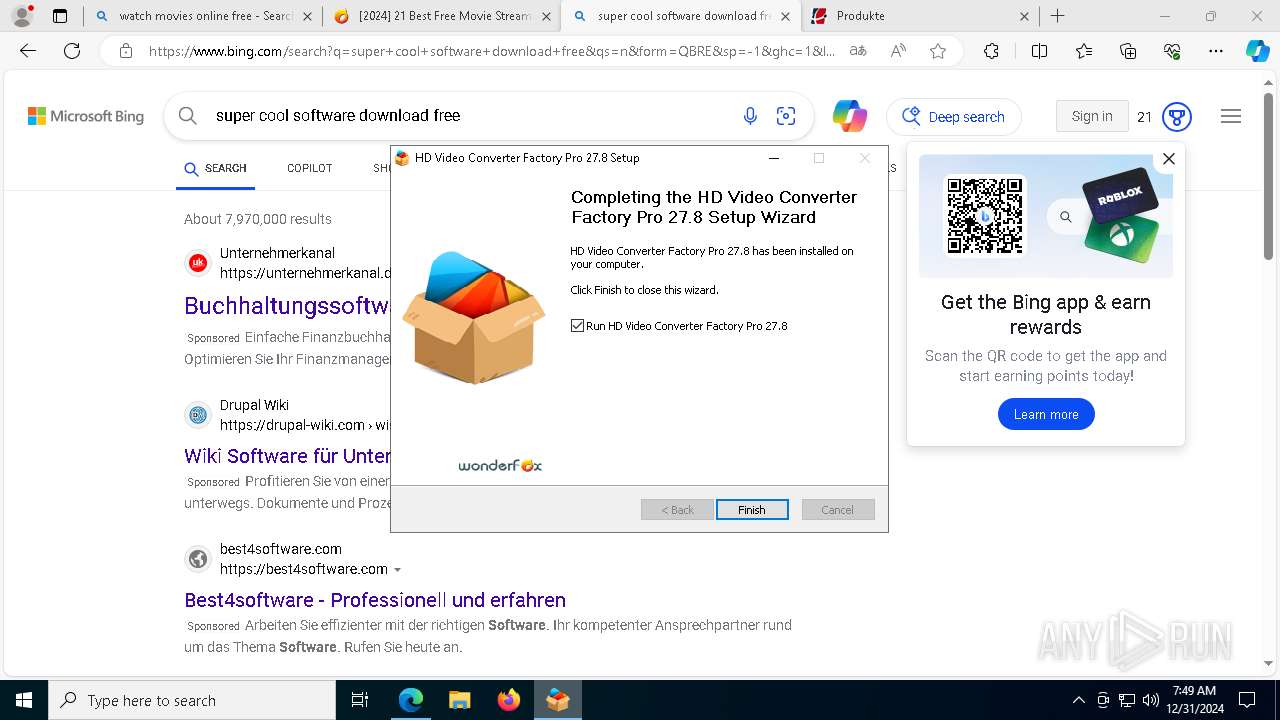Open Best4software - Professionell und erfahren link
This screenshot has width=1280, height=720.
pyautogui.click(x=375, y=600)
